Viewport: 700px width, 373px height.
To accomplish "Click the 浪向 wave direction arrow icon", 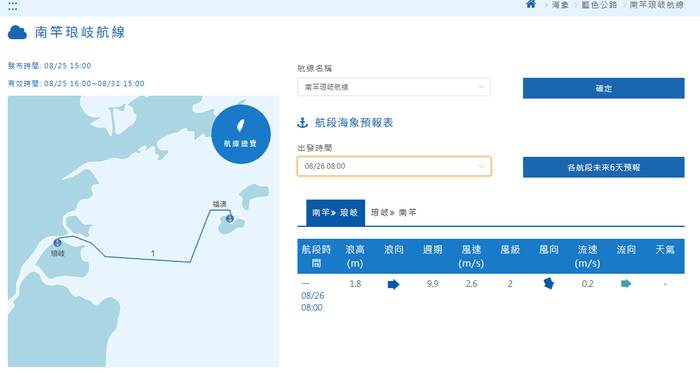I will (393, 284).
